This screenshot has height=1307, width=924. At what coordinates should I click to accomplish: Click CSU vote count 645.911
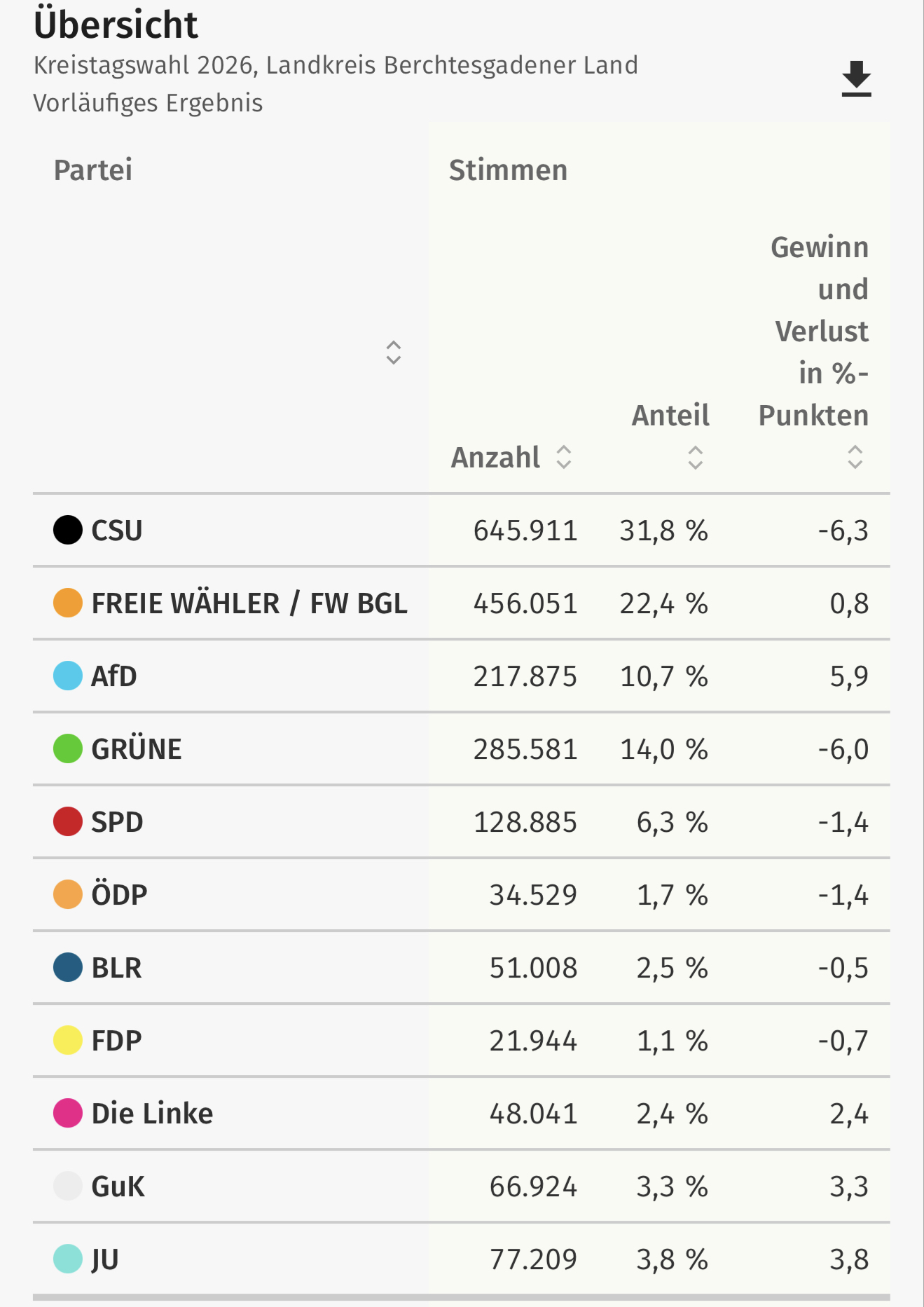pyautogui.click(x=525, y=531)
